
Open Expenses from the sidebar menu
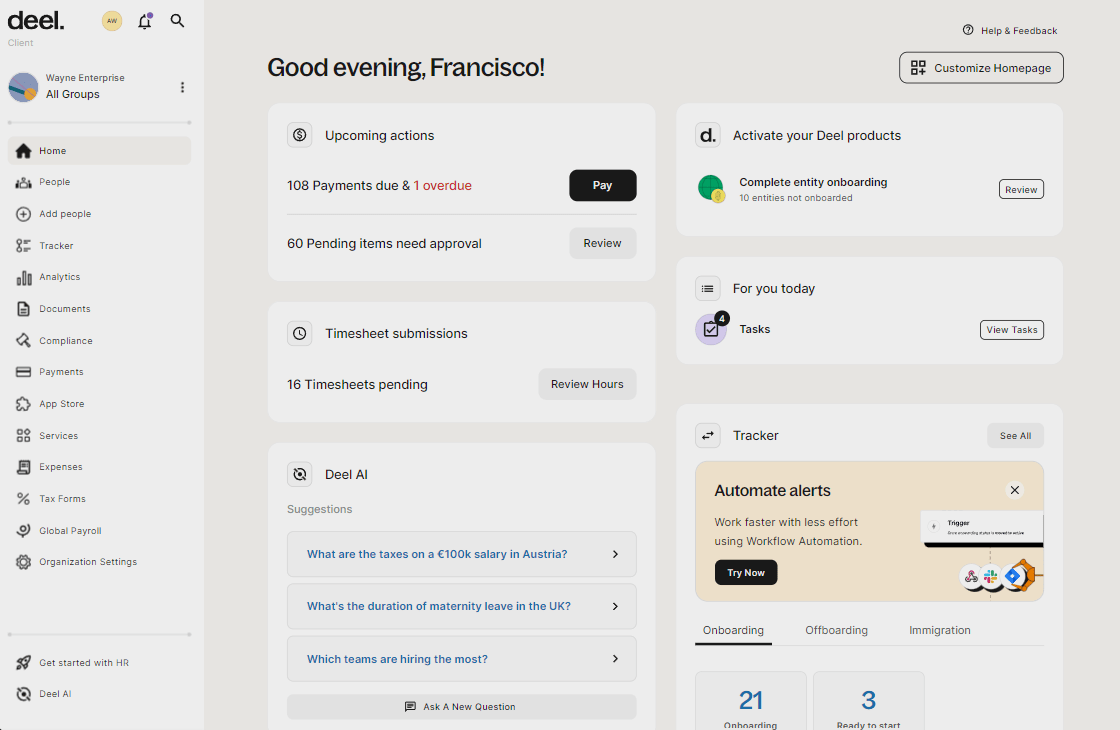(99, 467)
